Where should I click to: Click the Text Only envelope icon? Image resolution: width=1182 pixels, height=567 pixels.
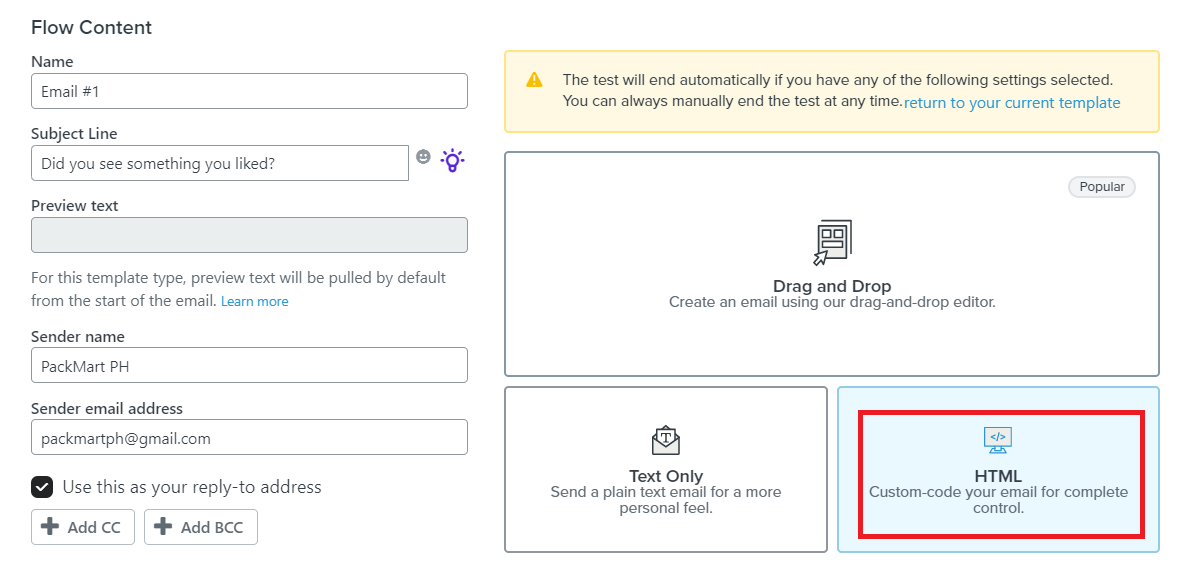[666, 440]
